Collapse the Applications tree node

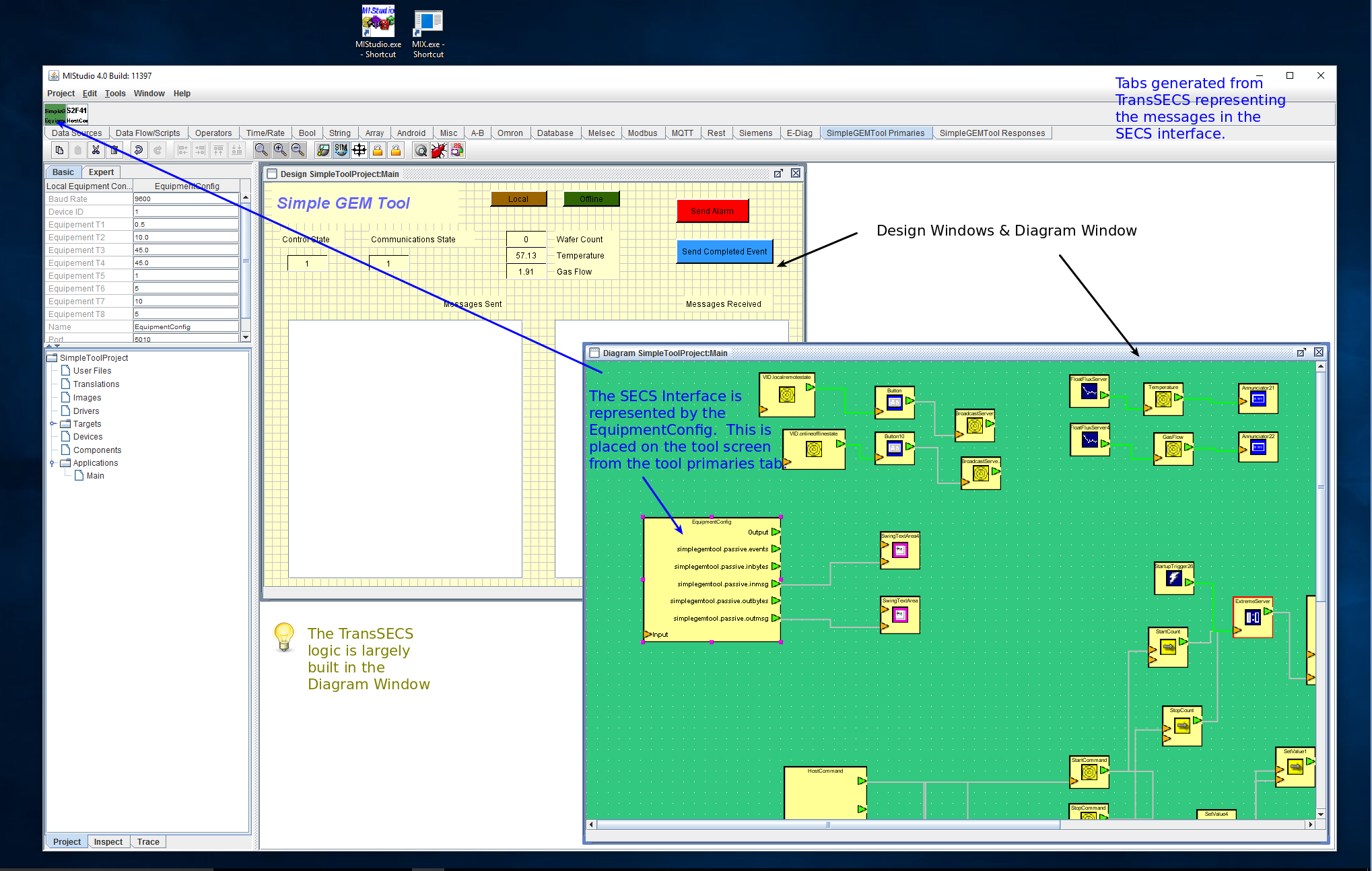[x=53, y=463]
